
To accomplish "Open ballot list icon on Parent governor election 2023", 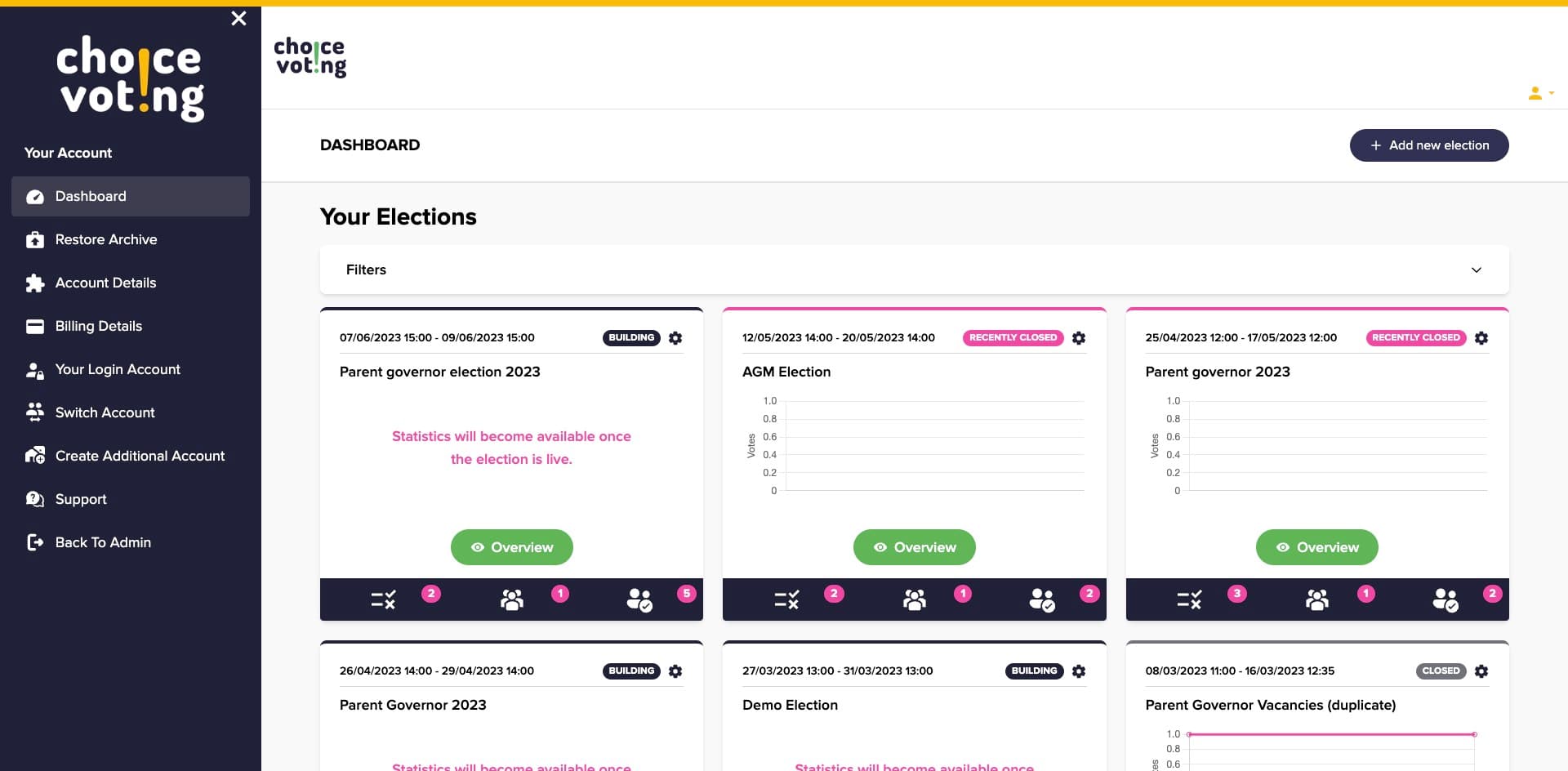I will tap(383, 600).
